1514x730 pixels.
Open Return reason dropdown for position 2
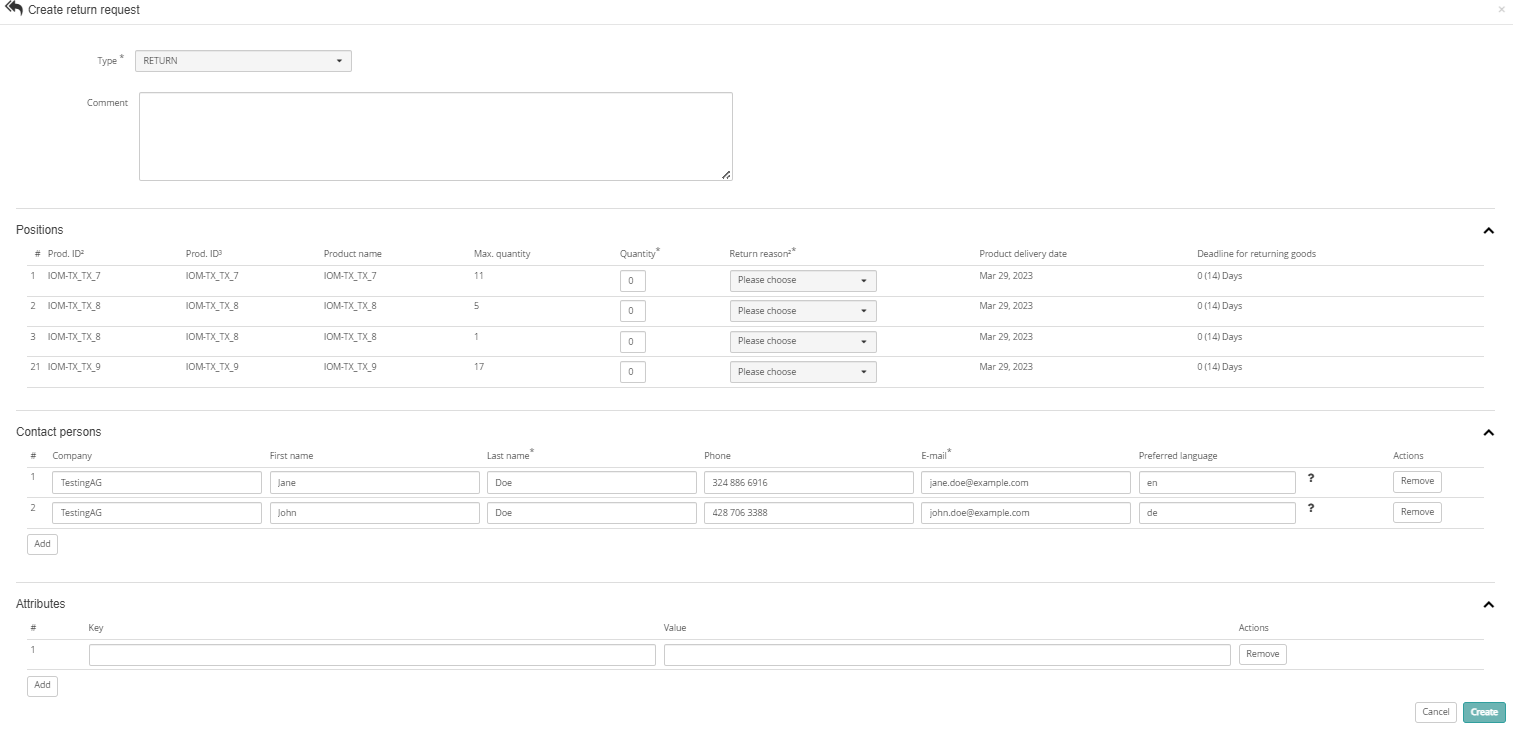click(803, 311)
